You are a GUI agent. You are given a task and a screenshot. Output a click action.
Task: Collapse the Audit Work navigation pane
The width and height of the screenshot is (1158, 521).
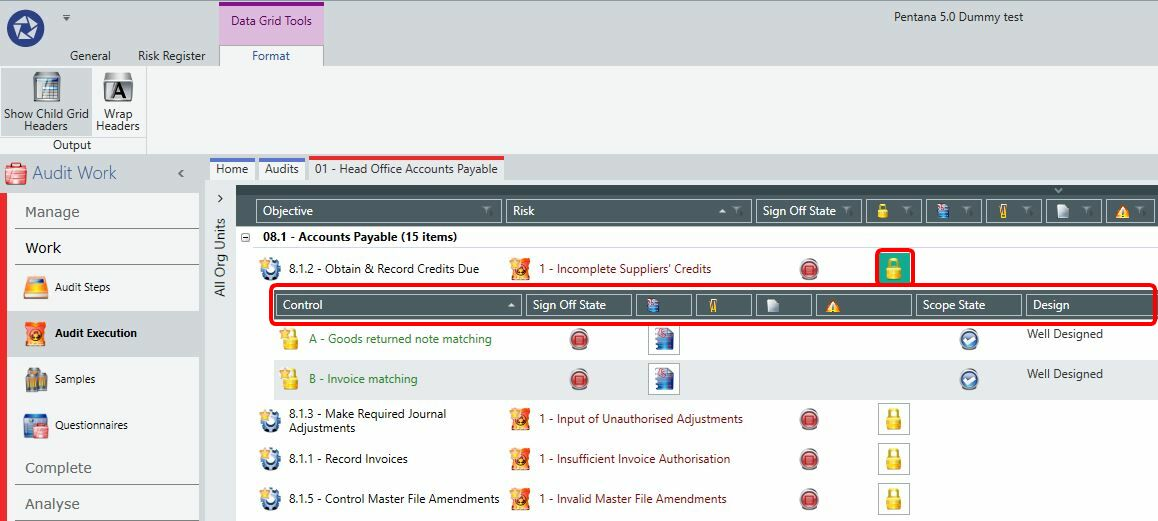[181, 174]
